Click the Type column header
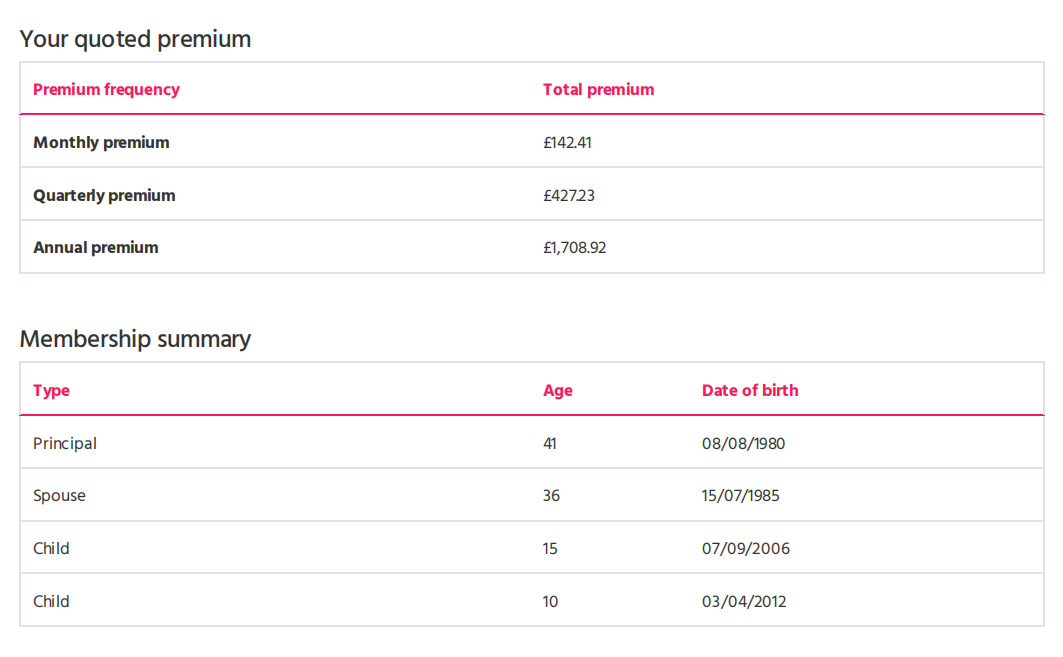Viewport: 1063px width, 657px height. (52, 391)
